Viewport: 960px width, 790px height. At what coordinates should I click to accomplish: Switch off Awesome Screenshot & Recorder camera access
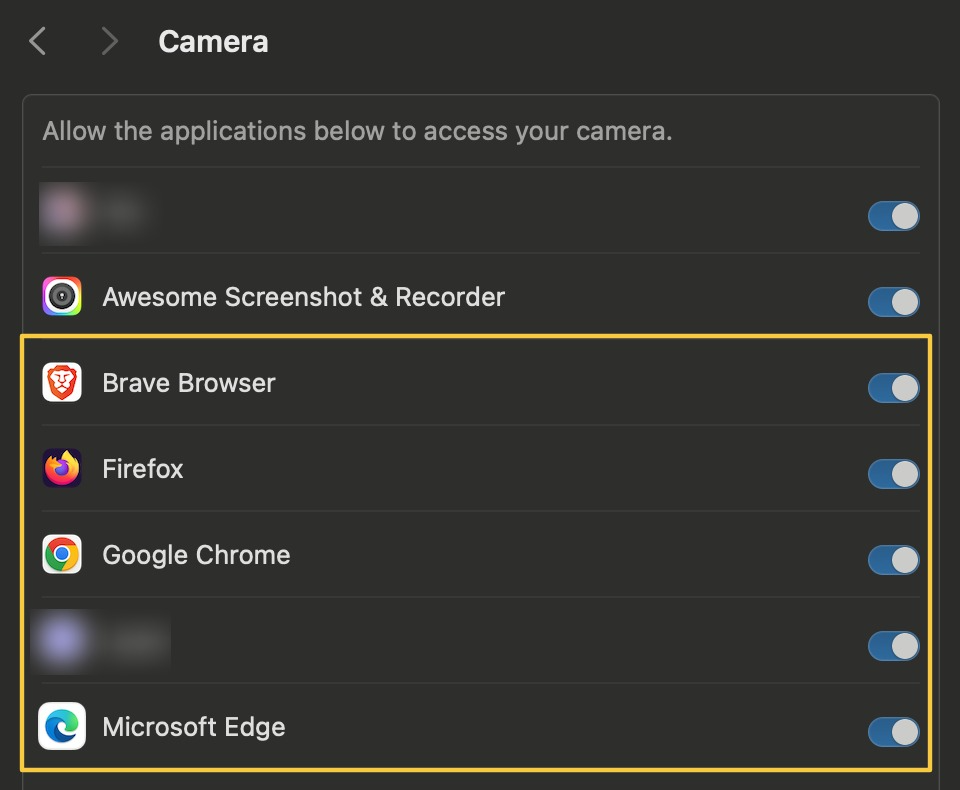coord(893,302)
